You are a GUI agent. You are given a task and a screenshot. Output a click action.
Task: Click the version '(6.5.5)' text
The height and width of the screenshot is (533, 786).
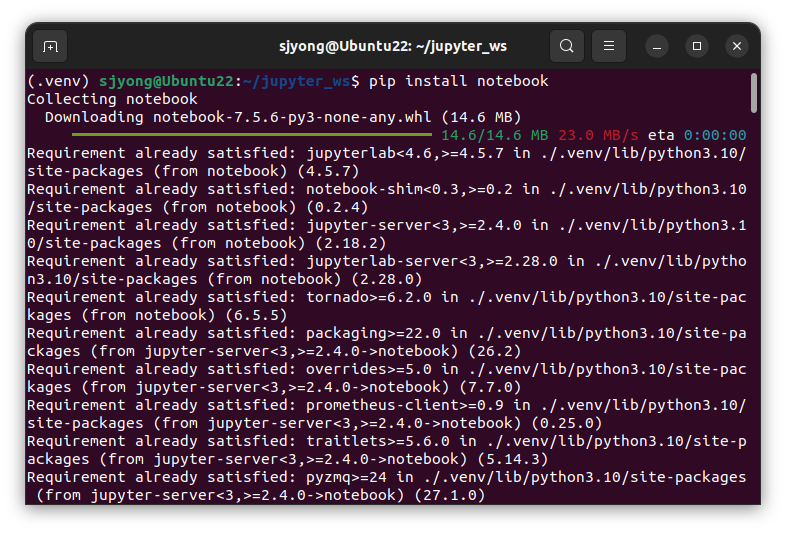[256, 316]
